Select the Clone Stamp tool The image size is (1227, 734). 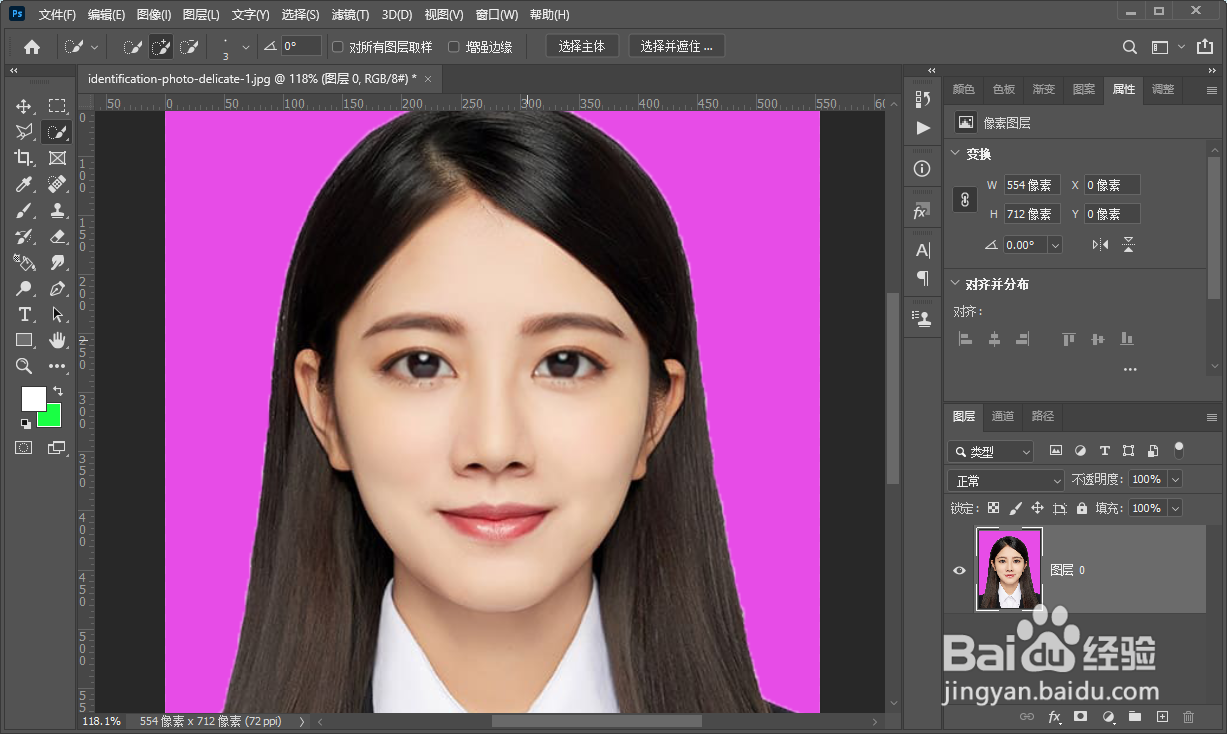click(x=57, y=210)
